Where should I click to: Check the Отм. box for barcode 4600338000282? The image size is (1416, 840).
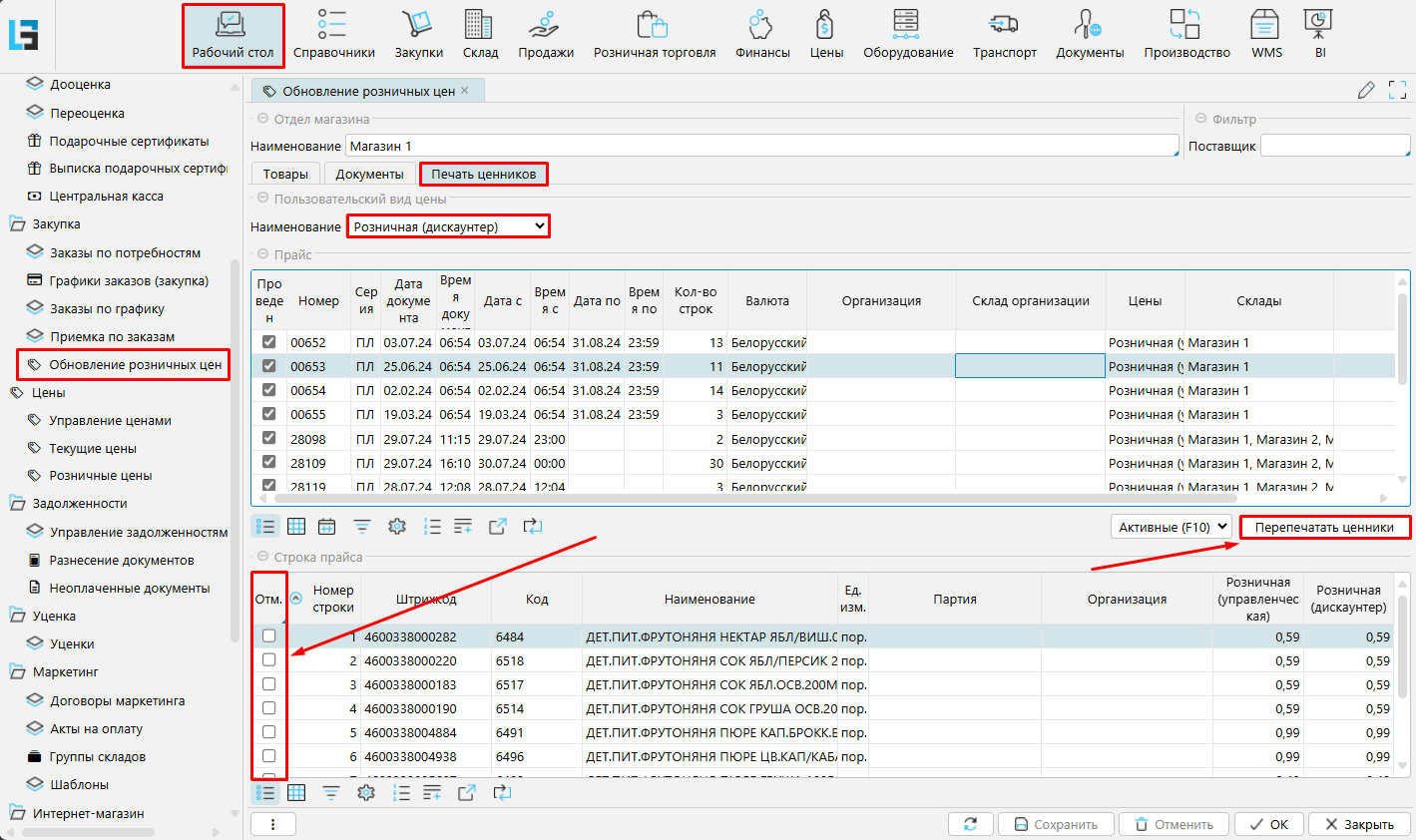pos(268,635)
